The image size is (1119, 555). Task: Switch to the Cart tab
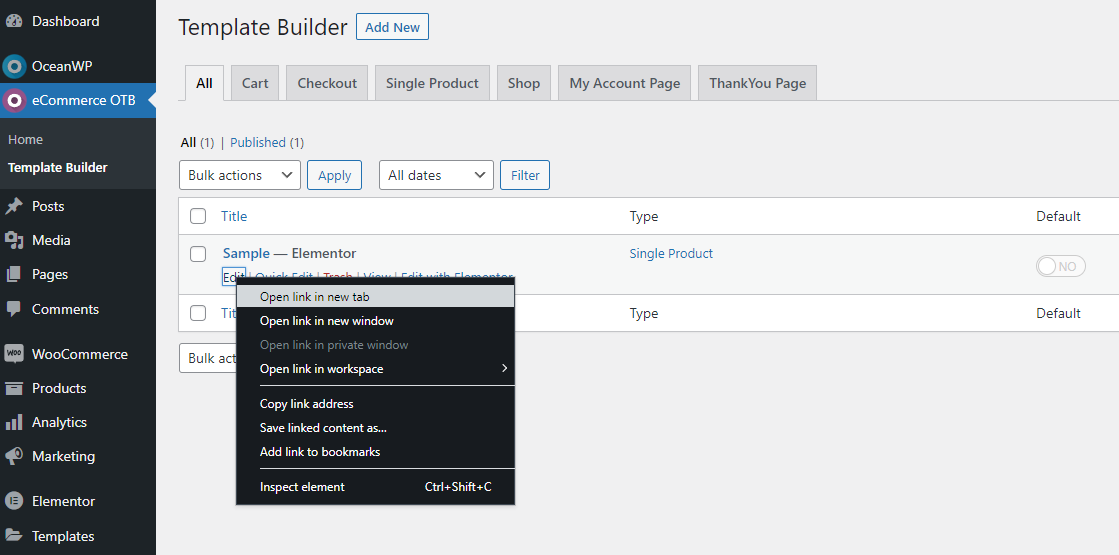pyautogui.click(x=255, y=83)
